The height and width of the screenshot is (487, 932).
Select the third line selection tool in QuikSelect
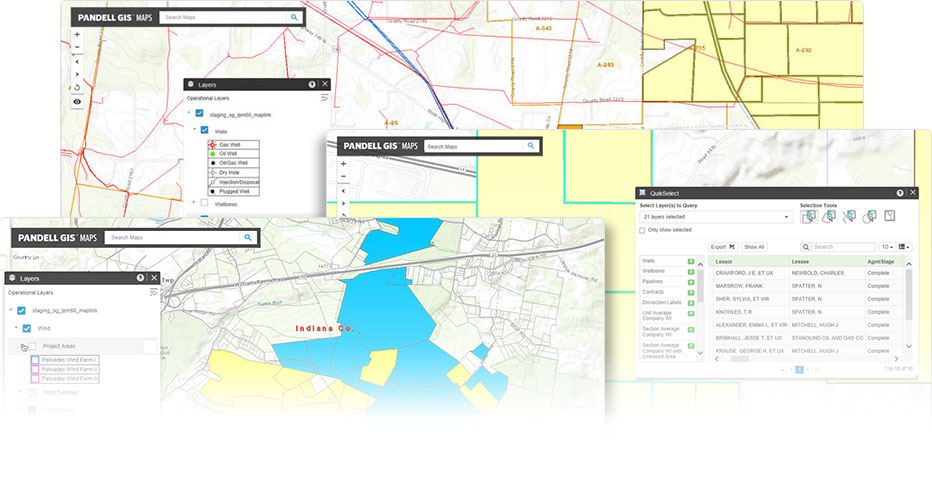coord(849,216)
